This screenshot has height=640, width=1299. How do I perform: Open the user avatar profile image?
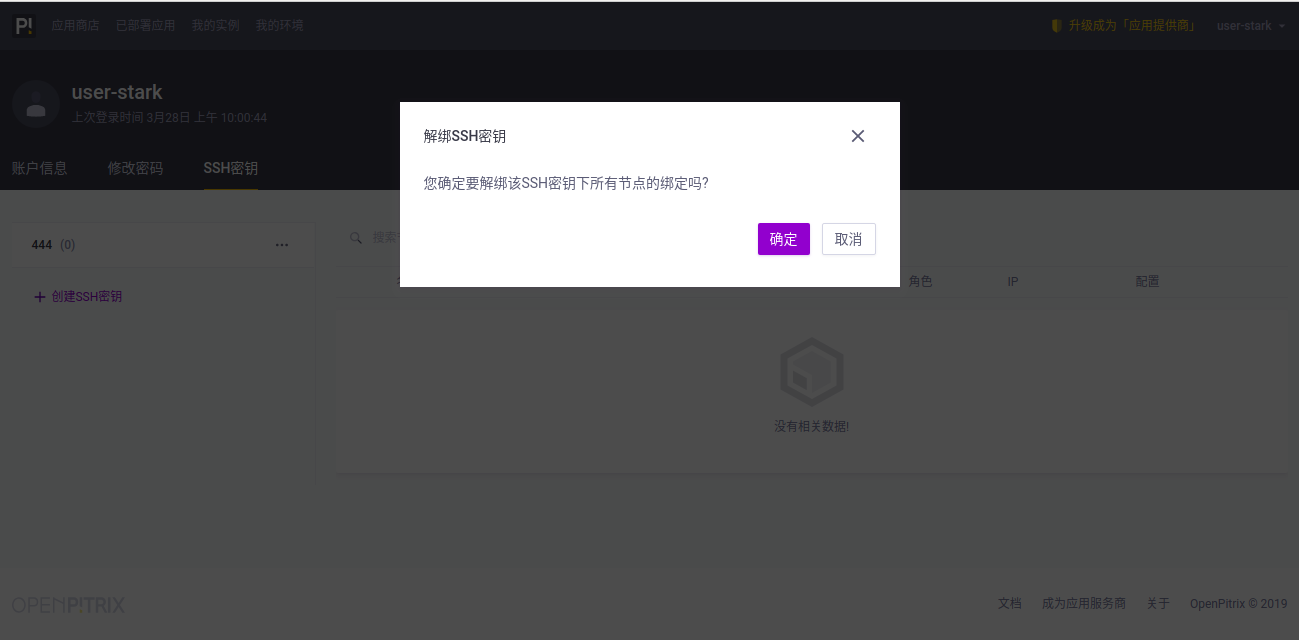[x=36, y=104]
